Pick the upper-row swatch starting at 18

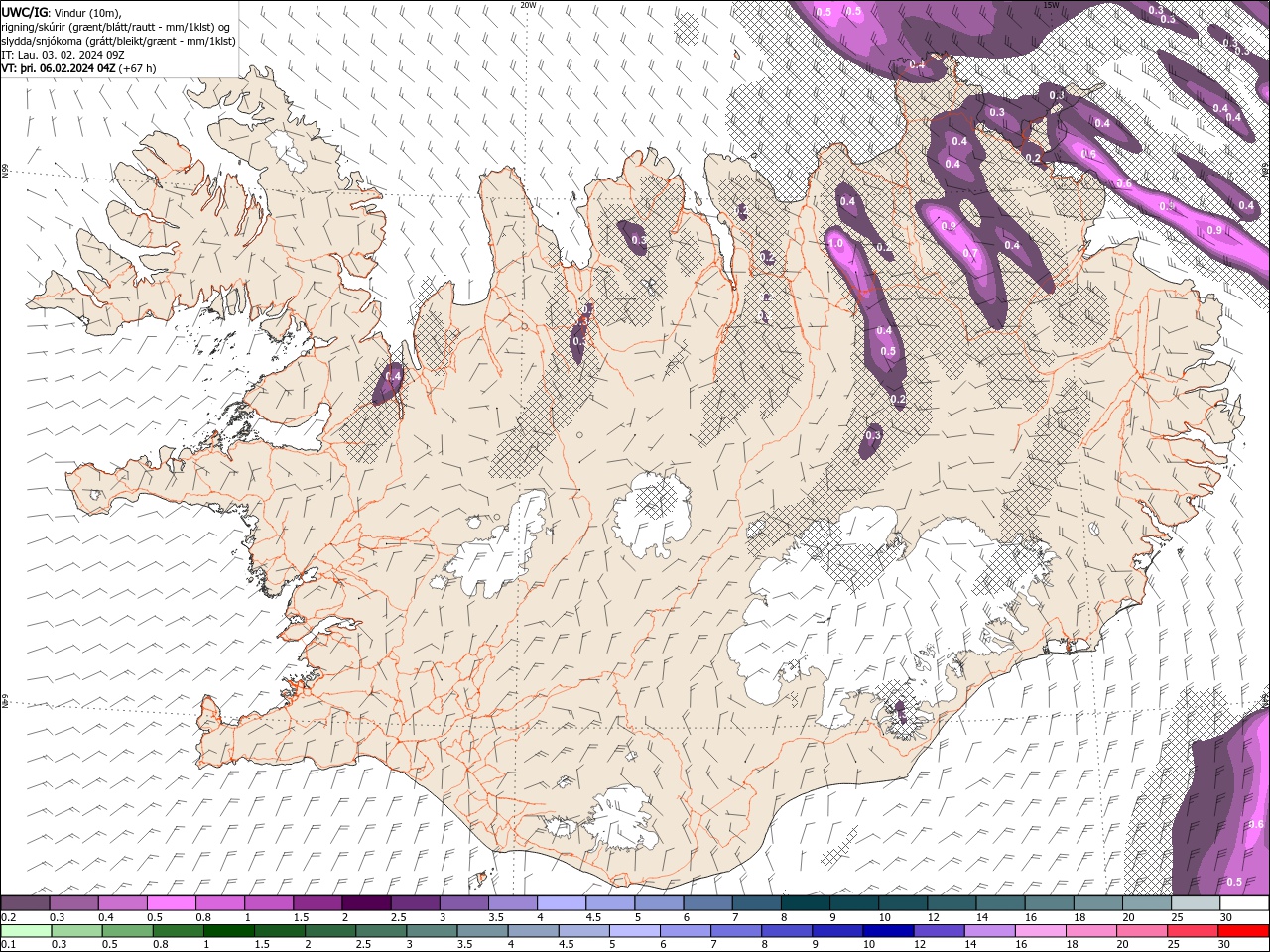[x=1097, y=903]
